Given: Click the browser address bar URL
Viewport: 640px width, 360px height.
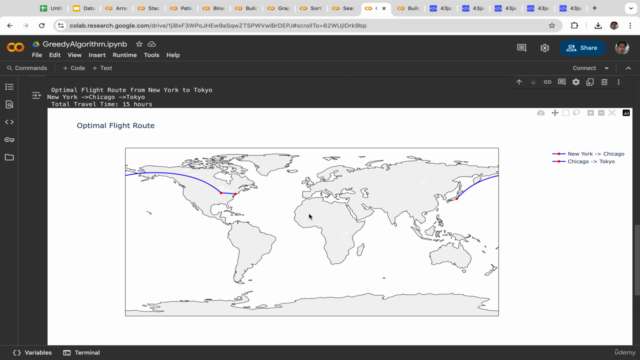Looking at the screenshot, I should point(218,25).
